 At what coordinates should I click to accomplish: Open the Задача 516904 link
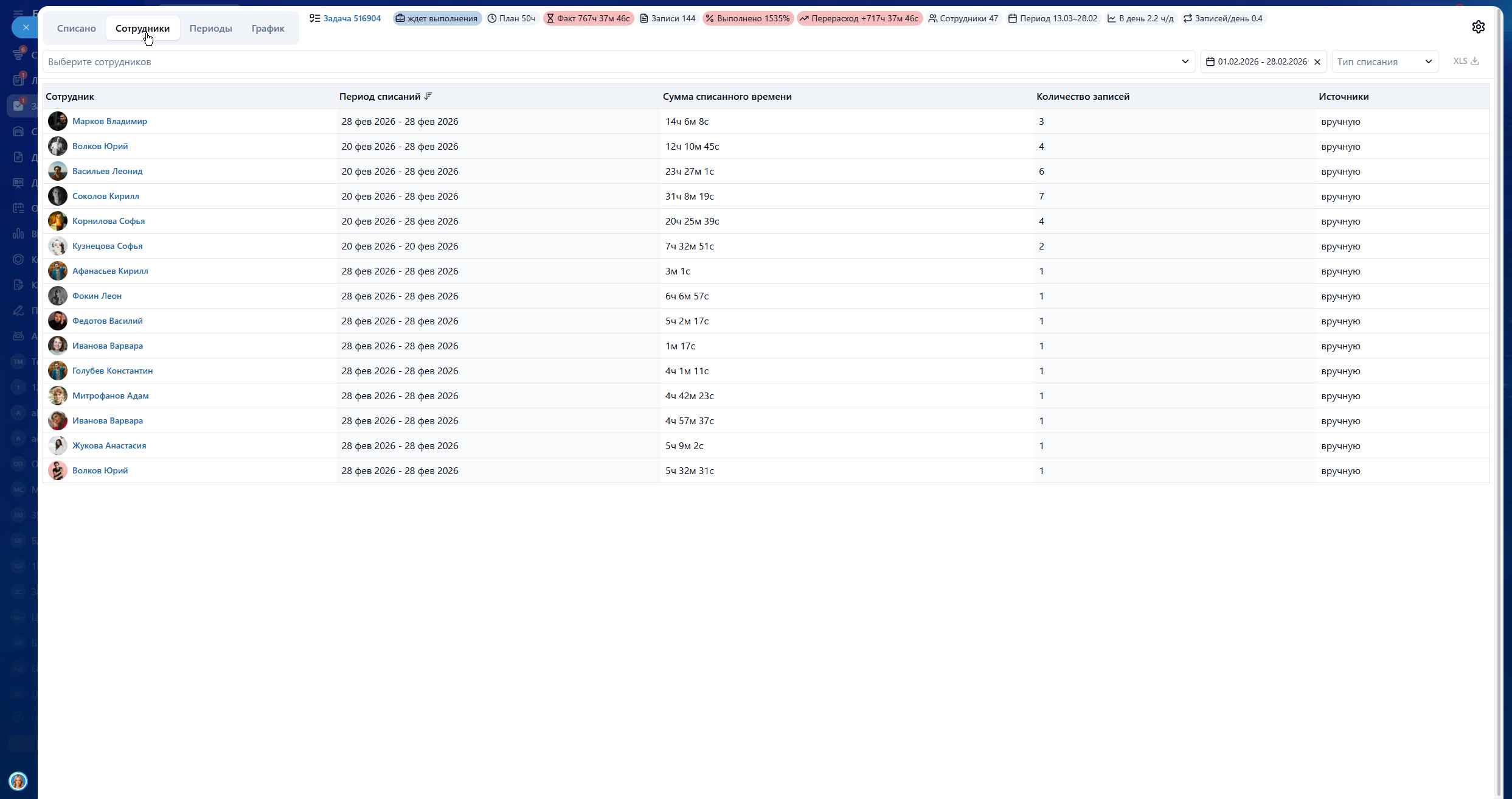pos(352,18)
